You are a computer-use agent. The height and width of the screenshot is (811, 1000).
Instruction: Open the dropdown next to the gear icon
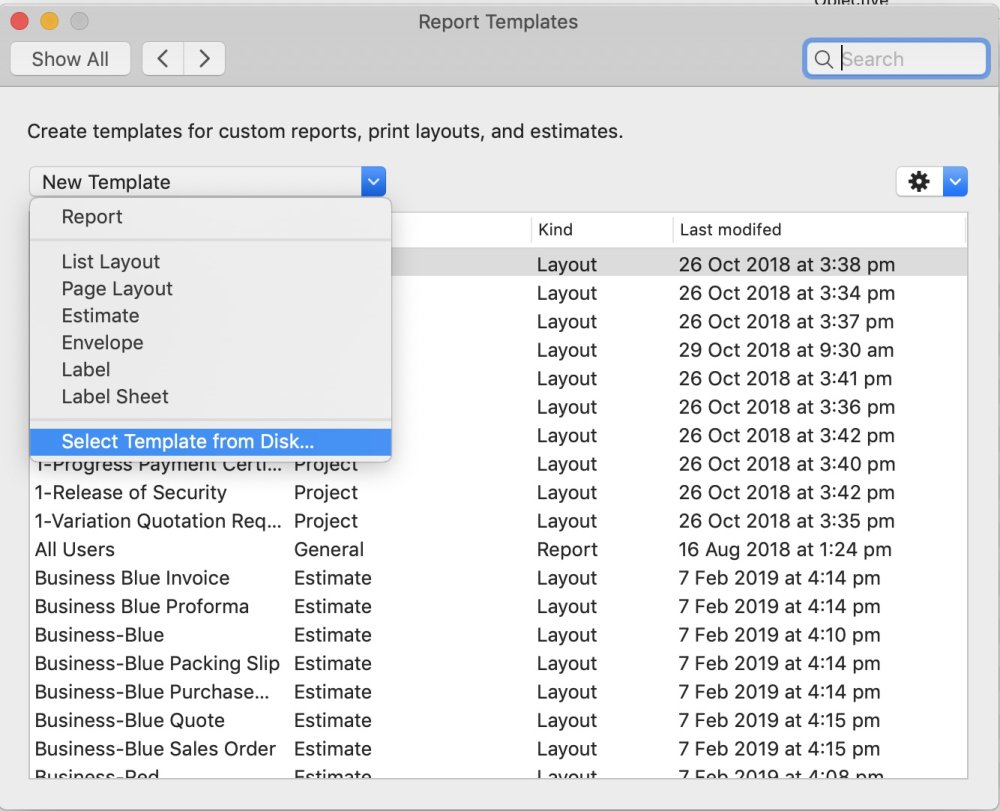(x=954, y=181)
